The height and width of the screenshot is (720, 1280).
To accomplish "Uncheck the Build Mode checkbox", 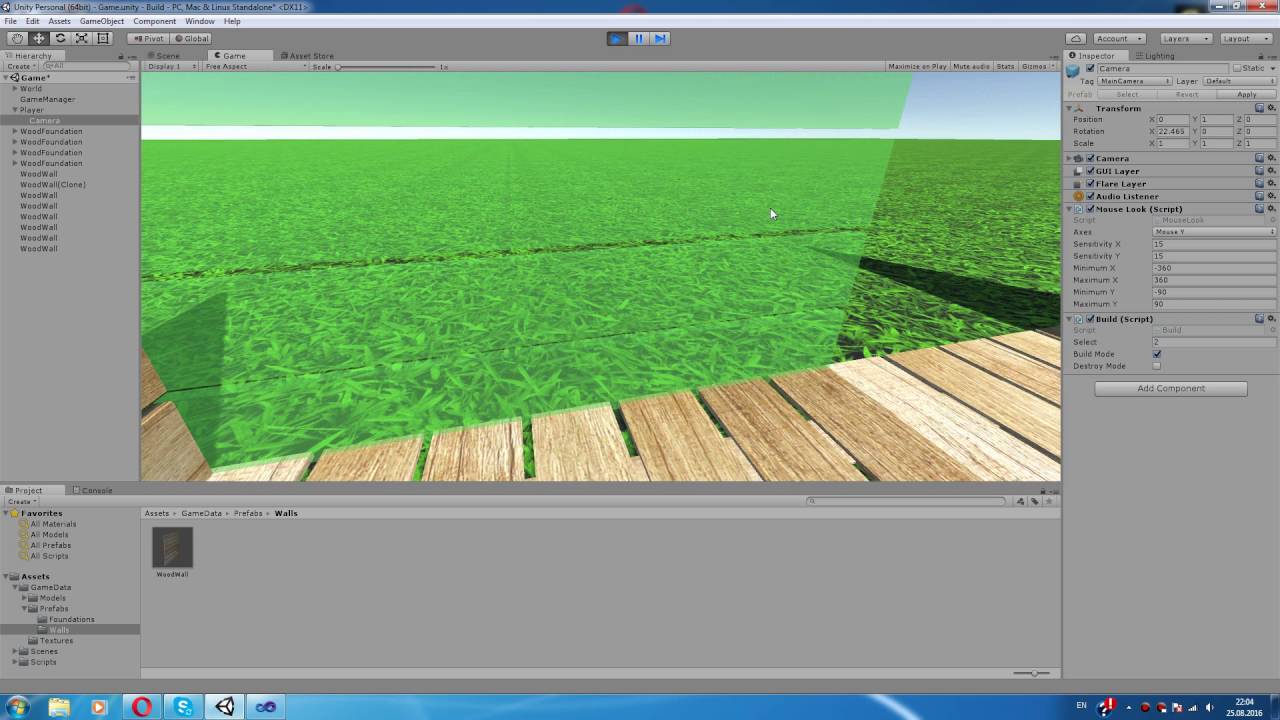I will tap(1157, 354).
